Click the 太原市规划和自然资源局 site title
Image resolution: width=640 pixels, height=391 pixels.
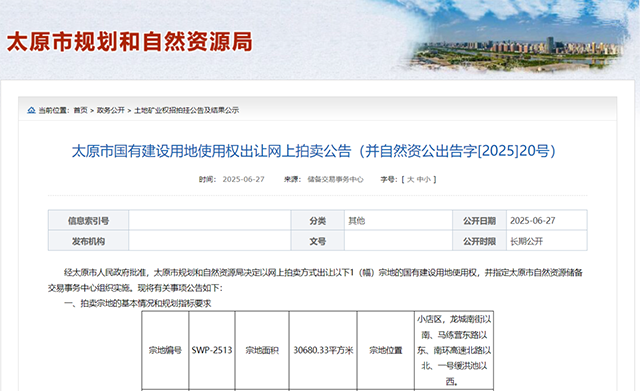[x=130, y=42]
